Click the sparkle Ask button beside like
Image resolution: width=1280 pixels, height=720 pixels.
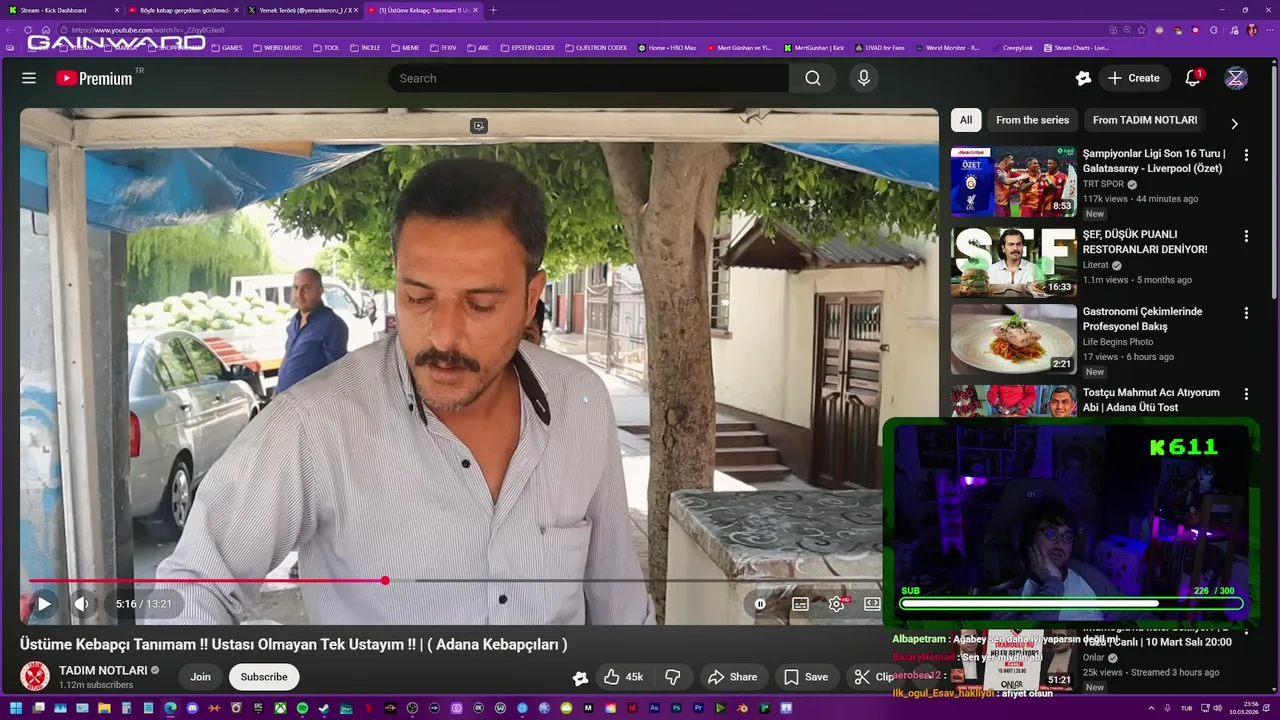pos(580,678)
